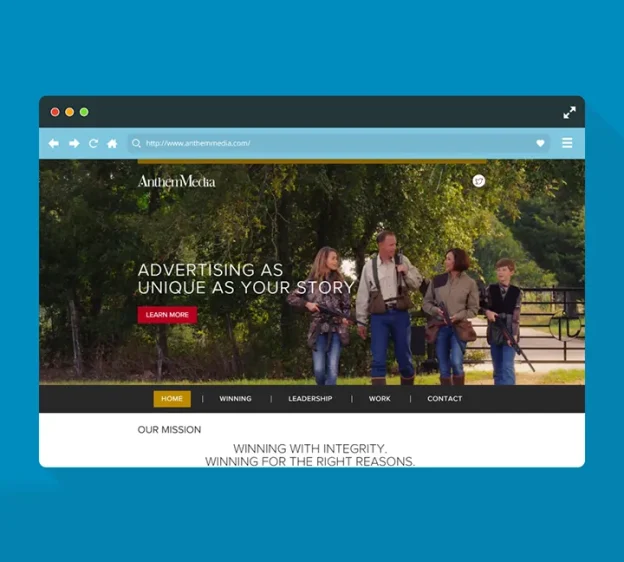Open the WORK navigation item
Image resolution: width=624 pixels, height=562 pixels.
(380, 399)
